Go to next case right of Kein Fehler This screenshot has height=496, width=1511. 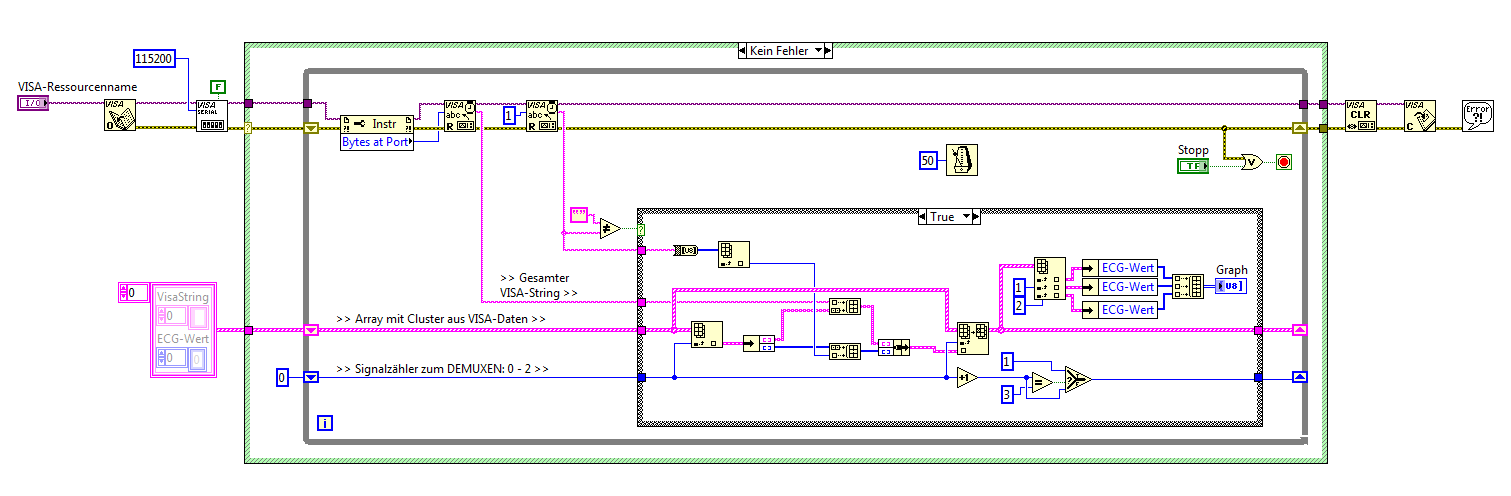point(828,50)
